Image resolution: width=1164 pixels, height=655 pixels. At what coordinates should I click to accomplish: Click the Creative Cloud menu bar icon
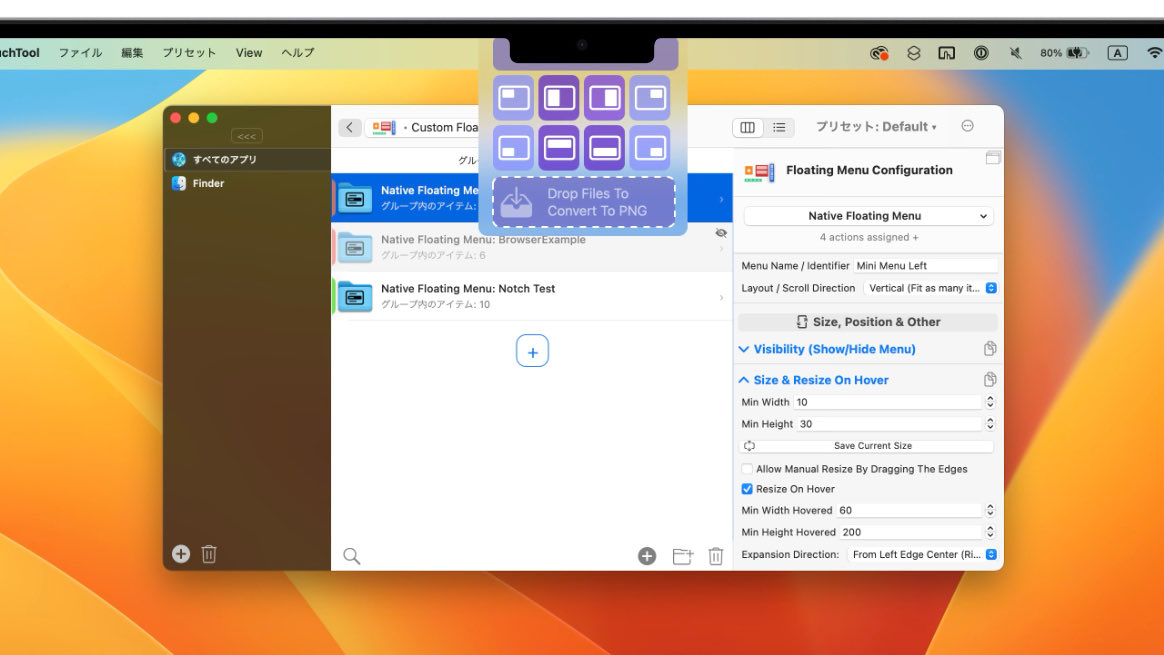point(879,53)
